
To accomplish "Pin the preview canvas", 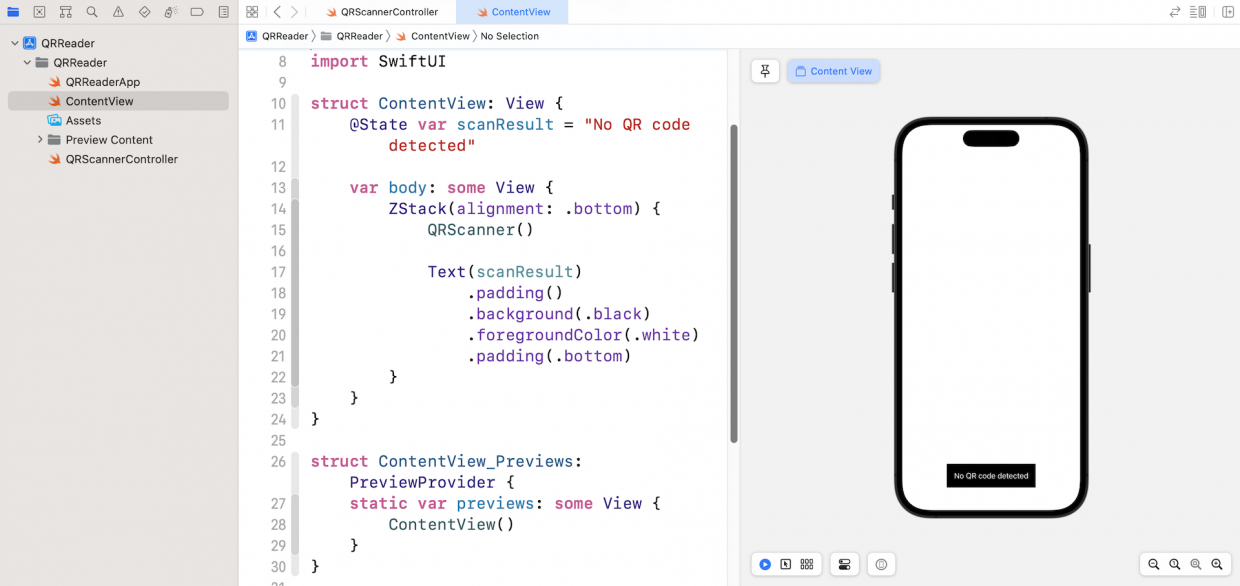I will pyautogui.click(x=765, y=71).
